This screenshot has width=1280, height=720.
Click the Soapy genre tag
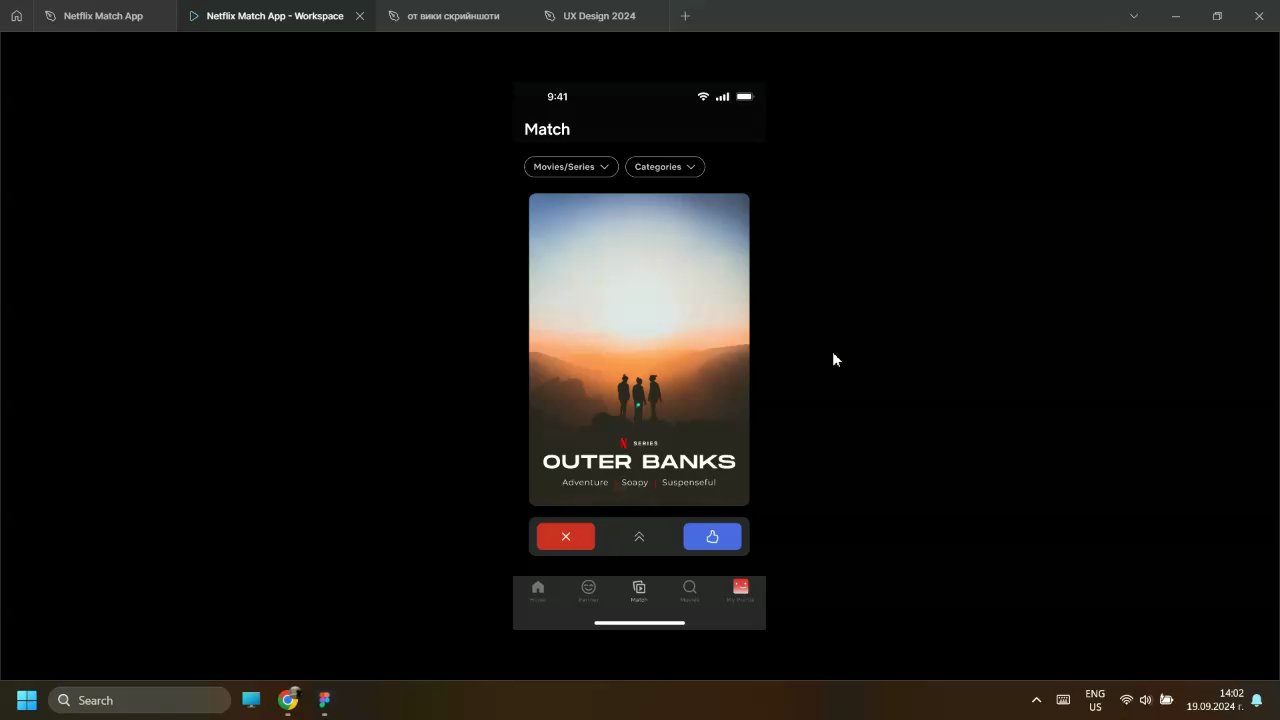tap(635, 482)
